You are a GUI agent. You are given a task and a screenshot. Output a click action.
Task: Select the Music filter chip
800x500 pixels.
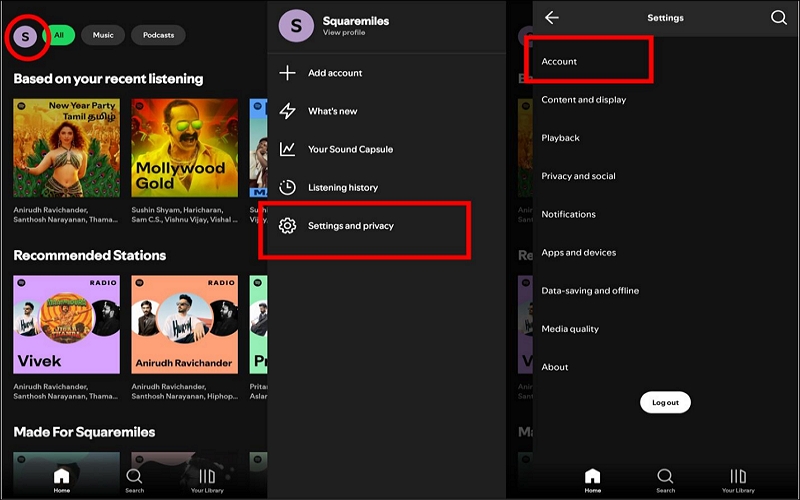point(103,35)
